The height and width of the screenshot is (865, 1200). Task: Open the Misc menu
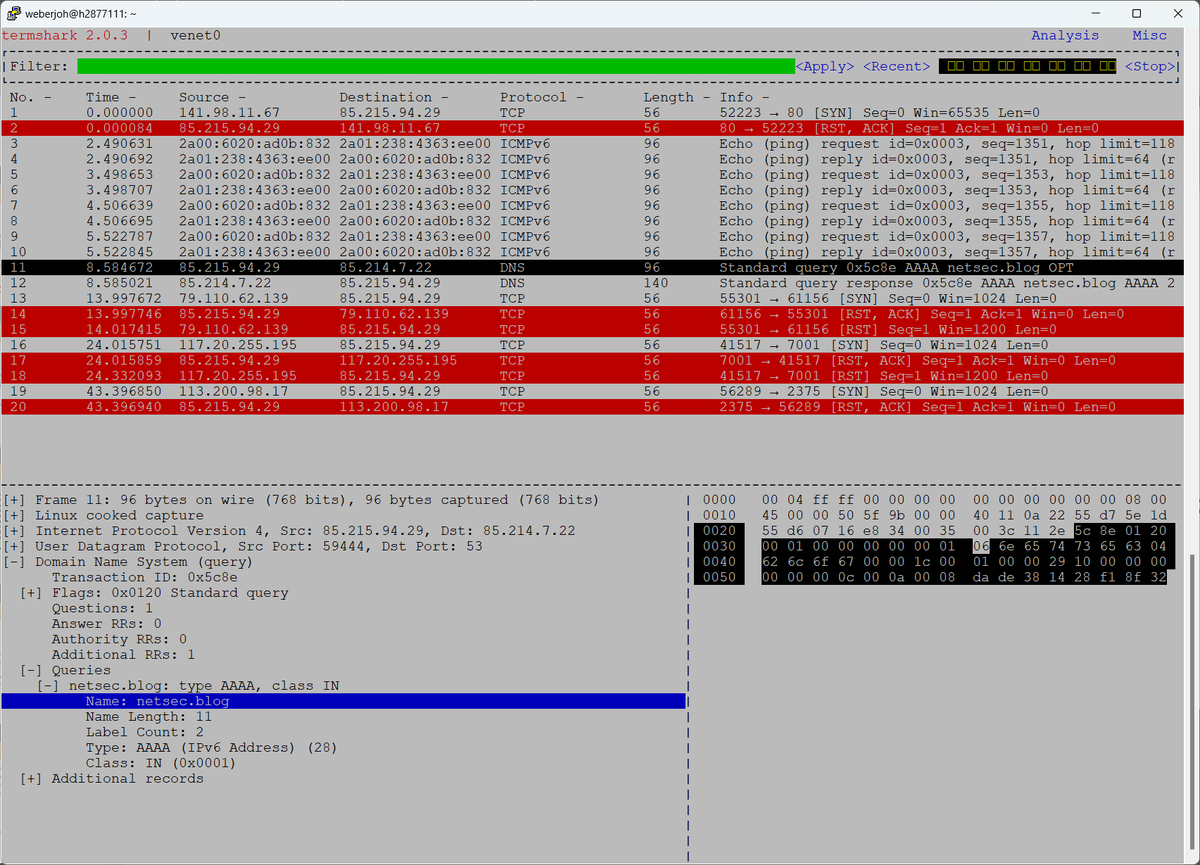click(1149, 35)
